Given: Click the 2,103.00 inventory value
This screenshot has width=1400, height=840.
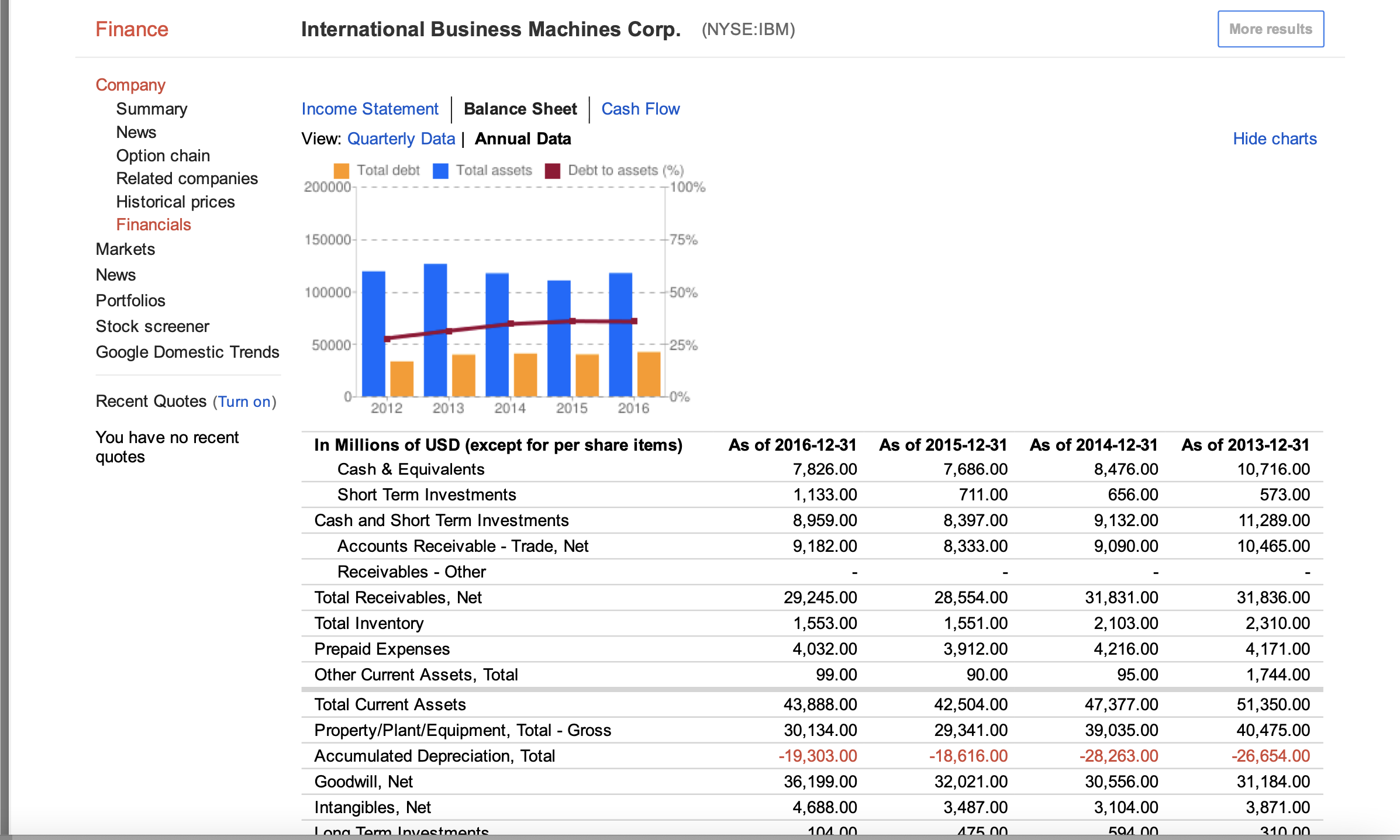Looking at the screenshot, I should [1126, 623].
